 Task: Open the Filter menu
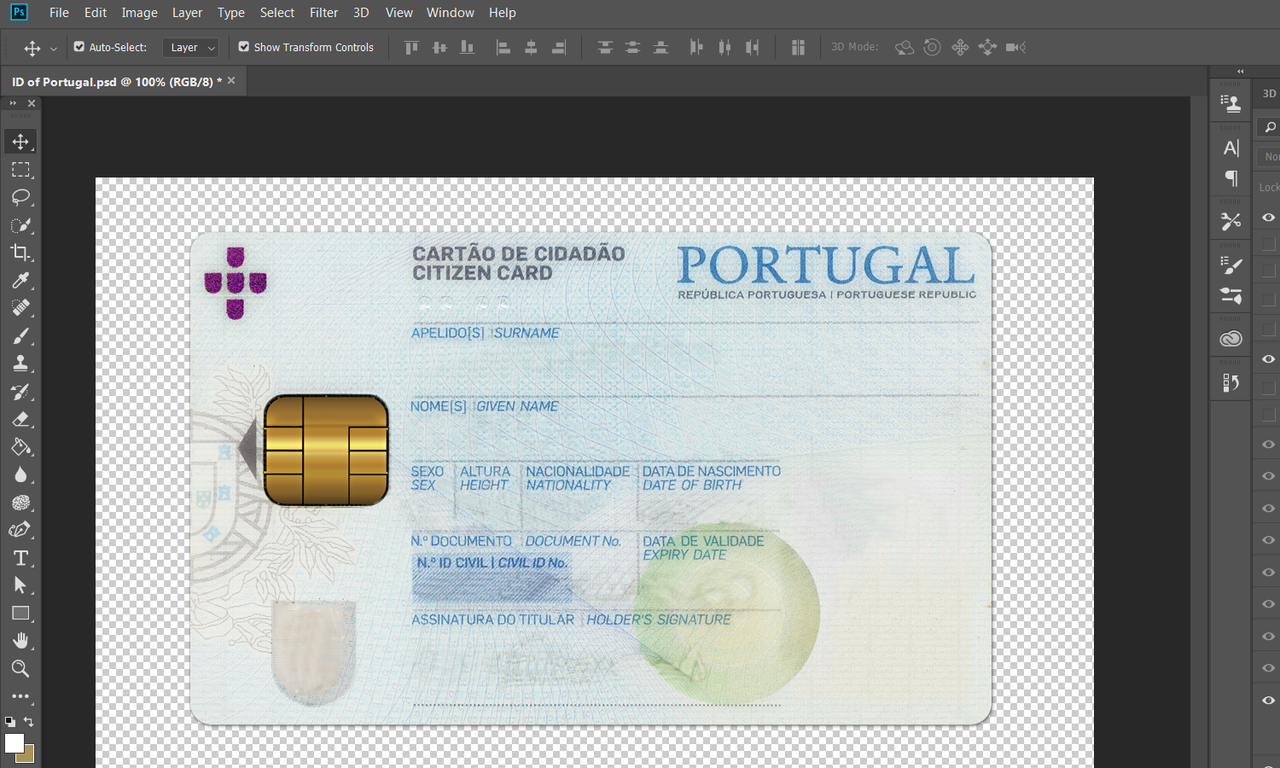324,13
